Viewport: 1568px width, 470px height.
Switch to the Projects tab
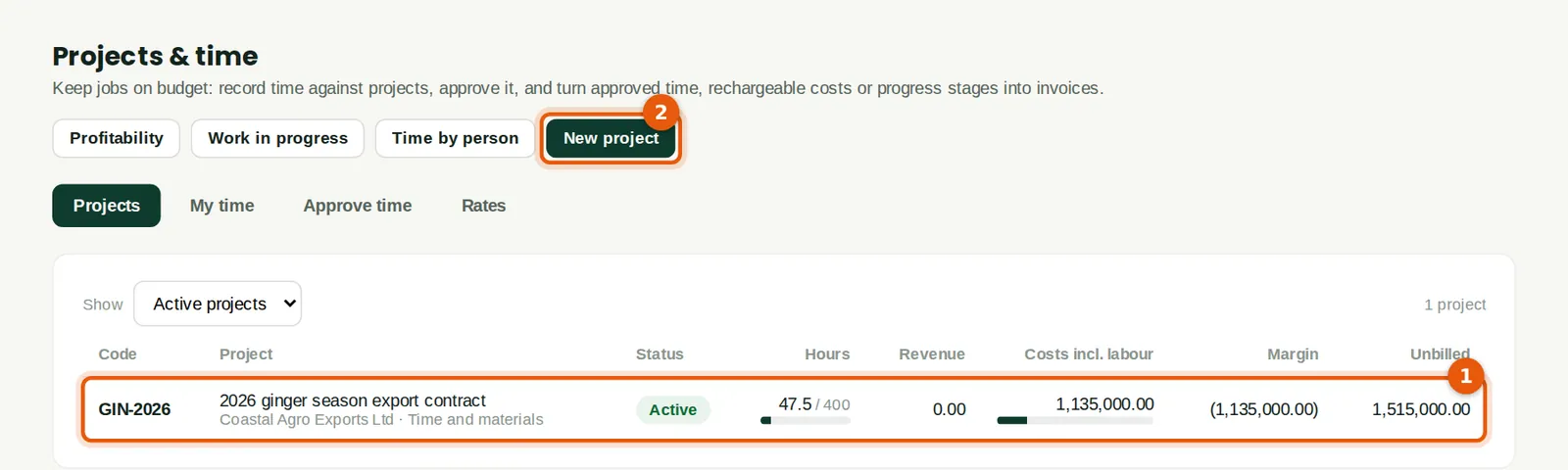[107, 206]
